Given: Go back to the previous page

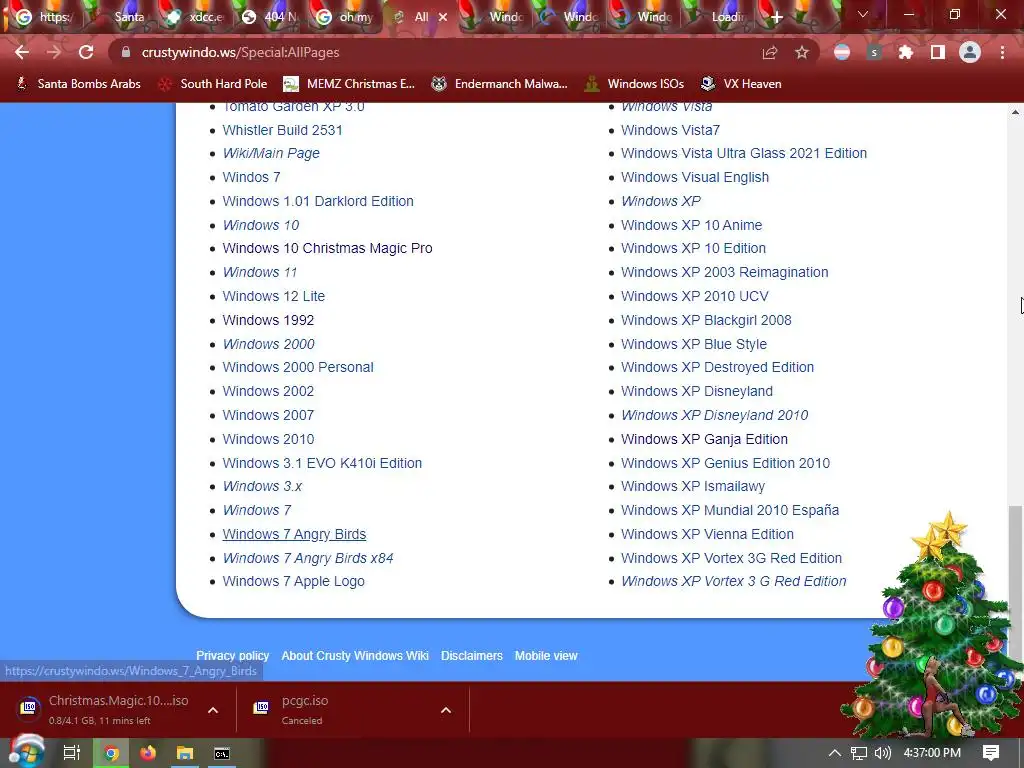Looking at the screenshot, I should tap(22, 52).
